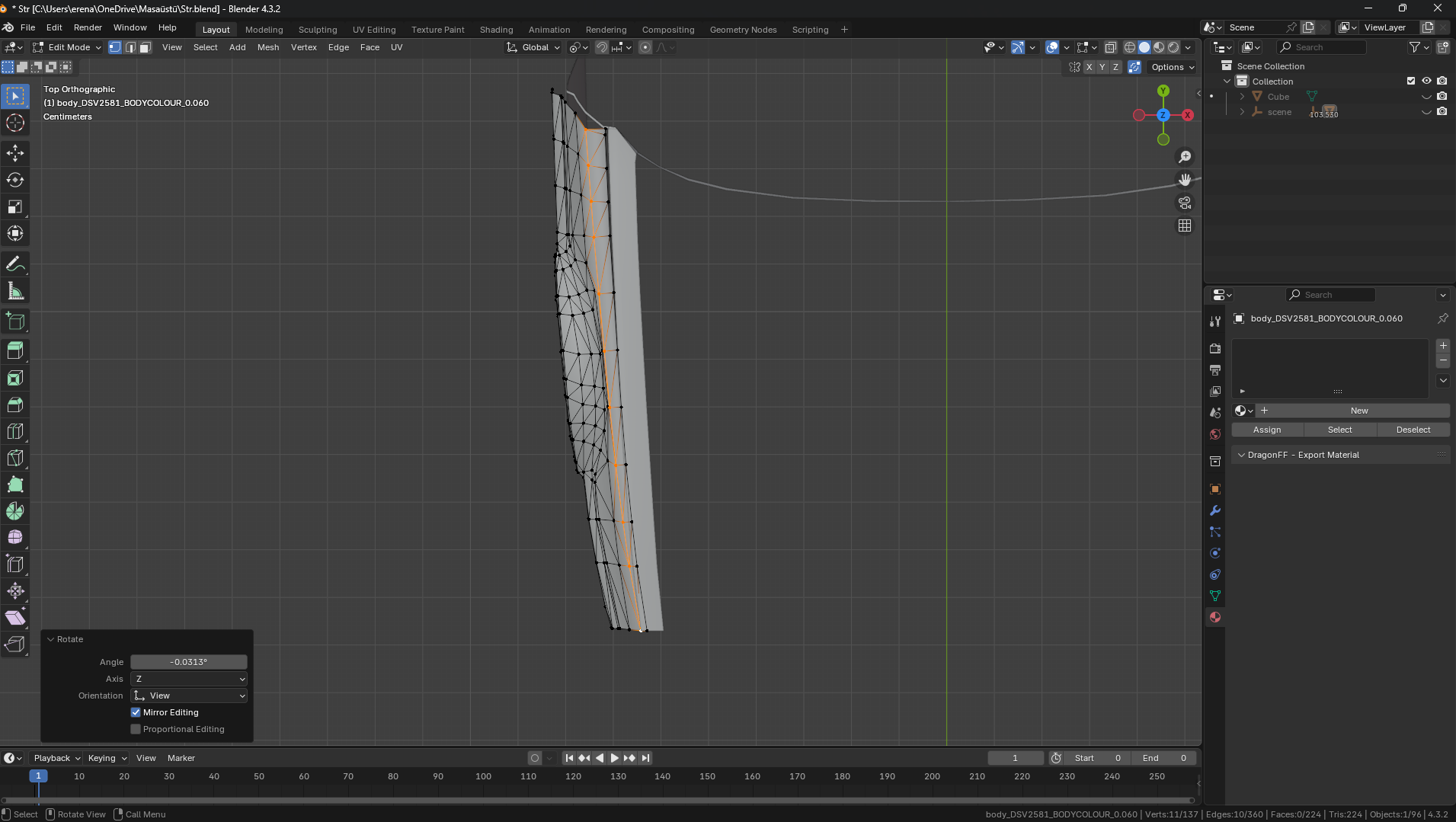Collapse DragonFF - Export Material panel
Screen dimensions: 1456x822
click(1242, 455)
